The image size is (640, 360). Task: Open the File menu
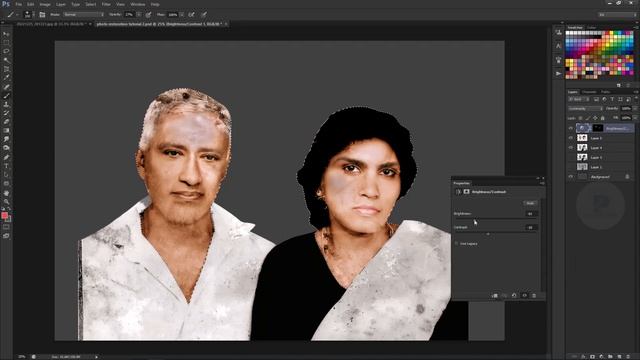[19, 4]
